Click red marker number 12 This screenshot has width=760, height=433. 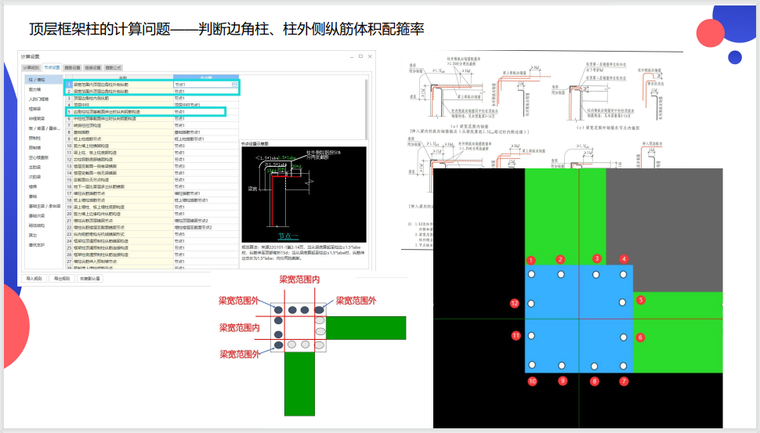click(515, 303)
